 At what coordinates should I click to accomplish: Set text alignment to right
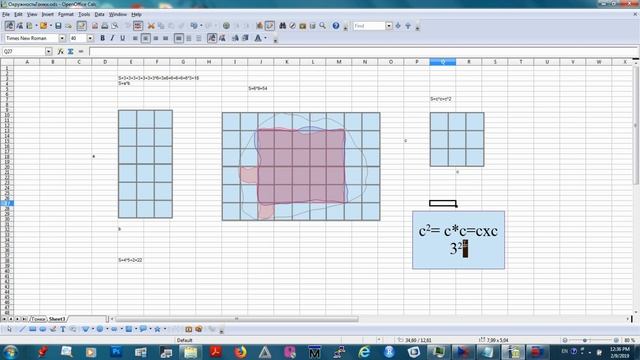tap(156, 38)
